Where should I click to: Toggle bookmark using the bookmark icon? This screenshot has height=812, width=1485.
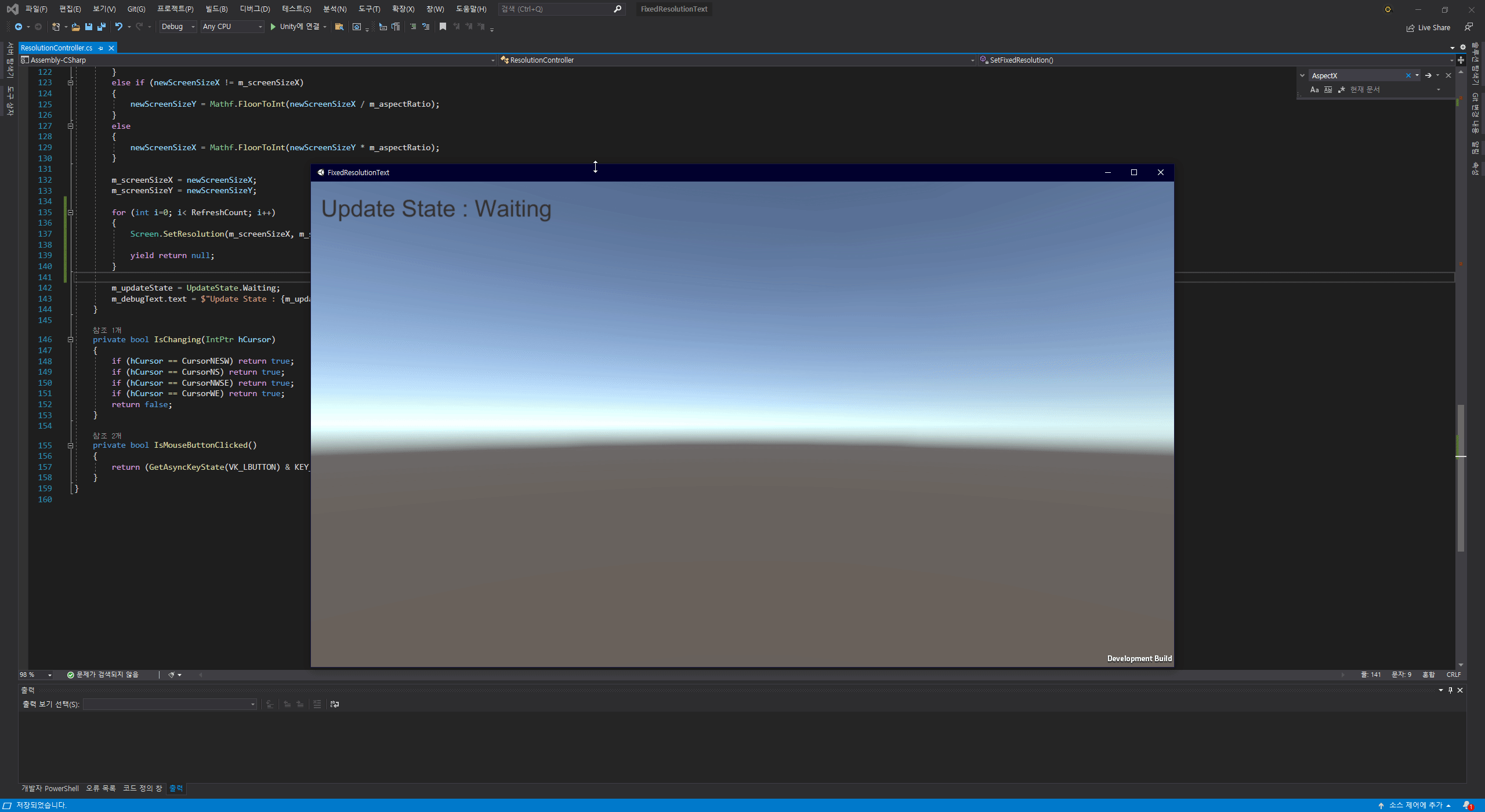(x=443, y=27)
